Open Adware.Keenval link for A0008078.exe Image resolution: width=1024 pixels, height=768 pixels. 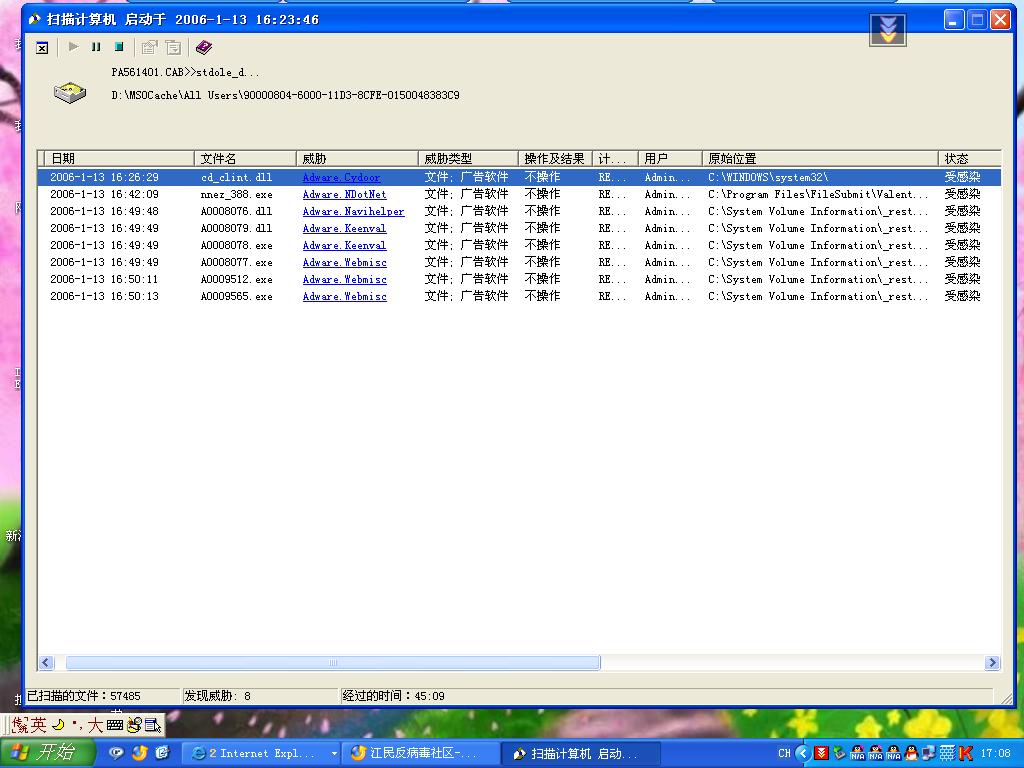tap(344, 245)
